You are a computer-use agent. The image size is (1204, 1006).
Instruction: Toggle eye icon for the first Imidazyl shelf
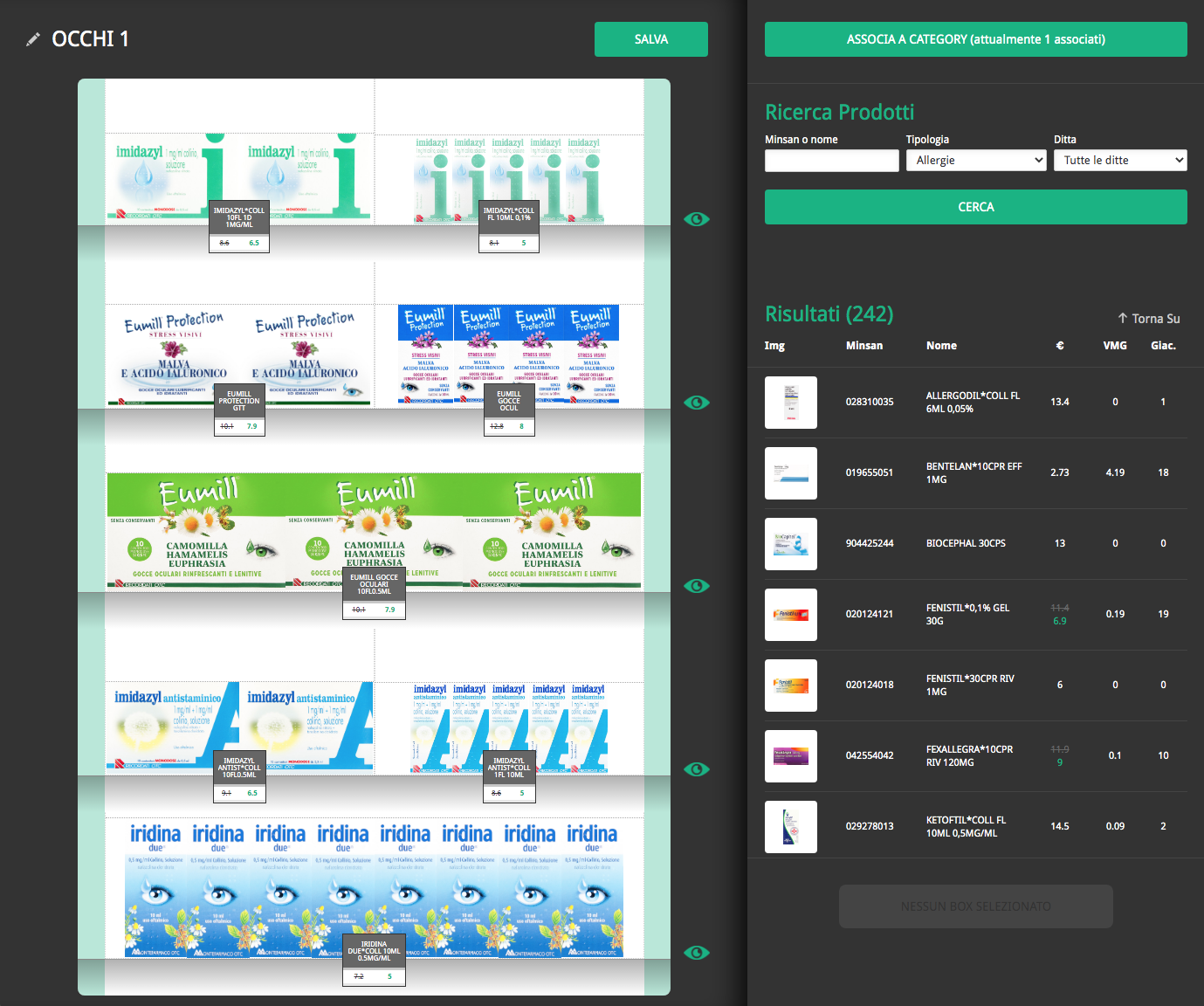pos(697,219)
